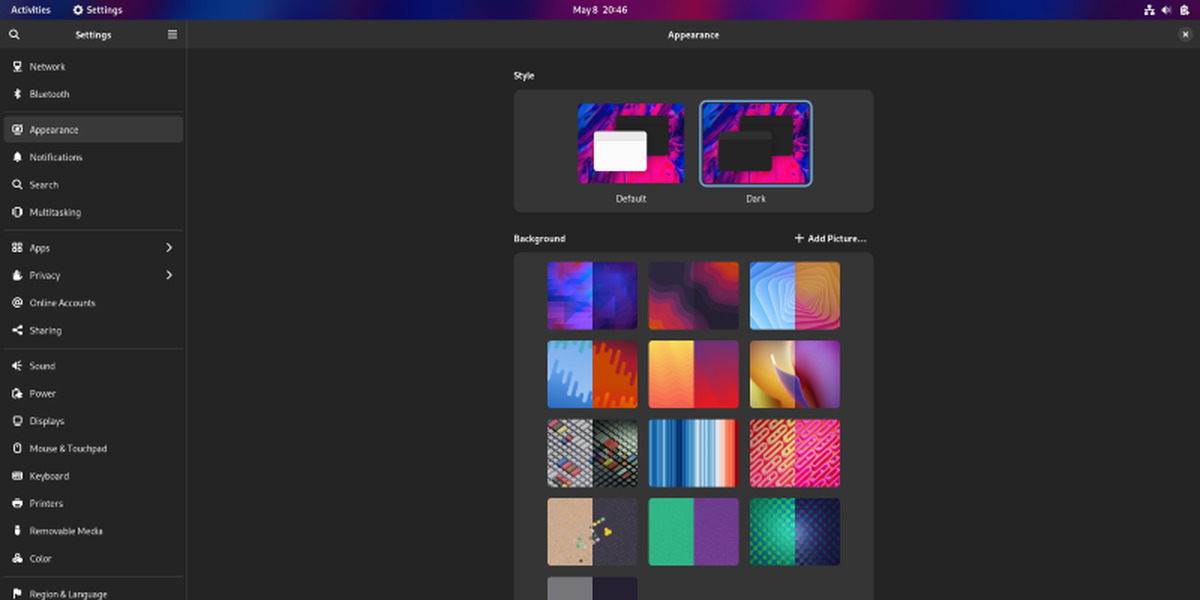Open the system volume icon in top bar

coord(1166,10)
